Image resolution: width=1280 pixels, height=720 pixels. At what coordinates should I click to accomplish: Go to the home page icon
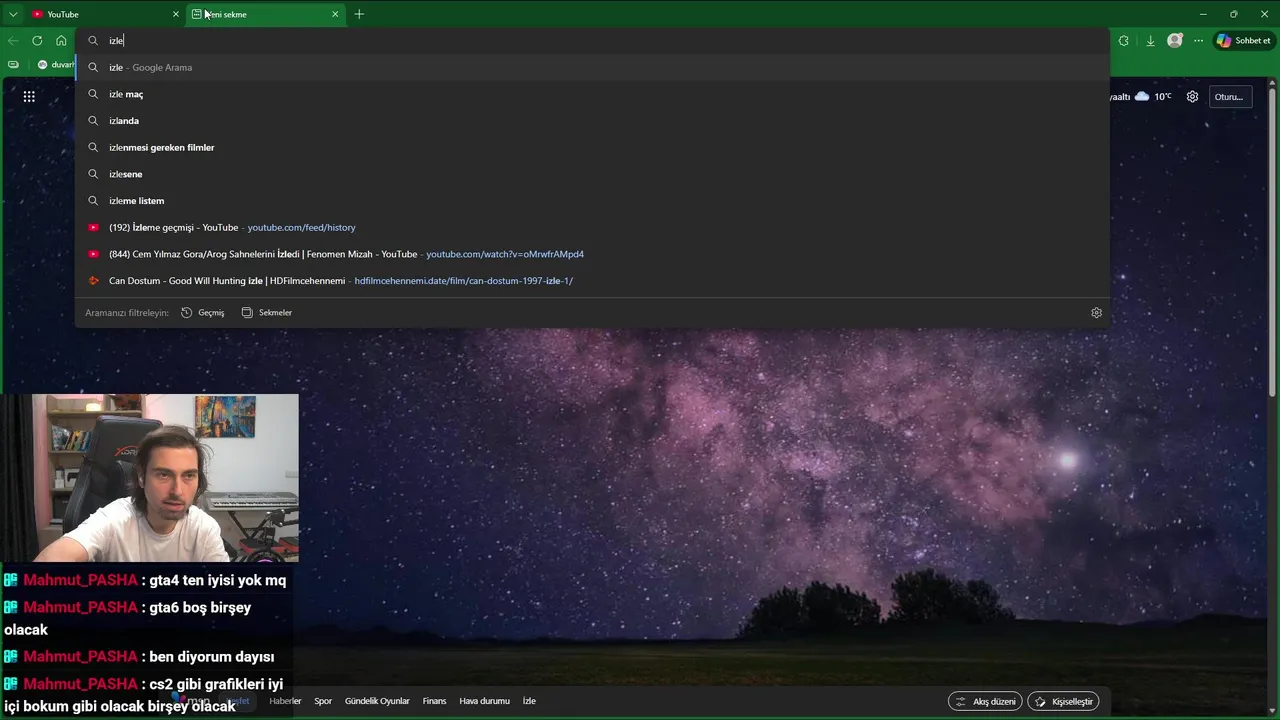[61, 41]
